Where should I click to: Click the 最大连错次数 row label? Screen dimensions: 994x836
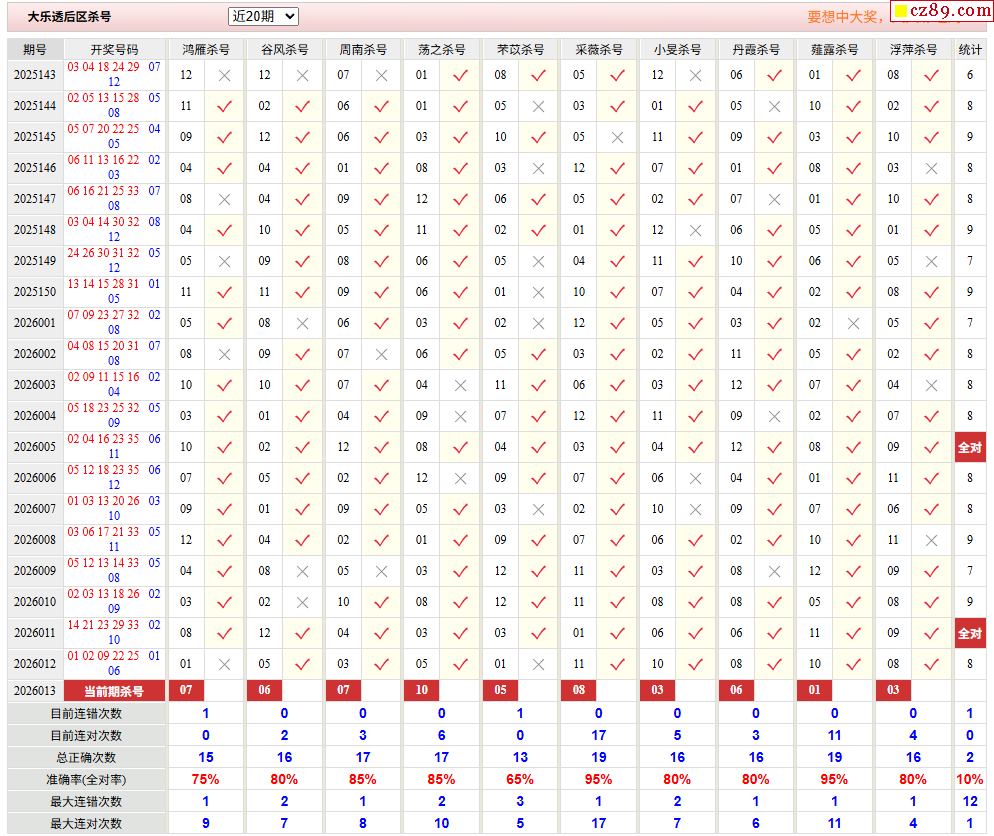86,802
